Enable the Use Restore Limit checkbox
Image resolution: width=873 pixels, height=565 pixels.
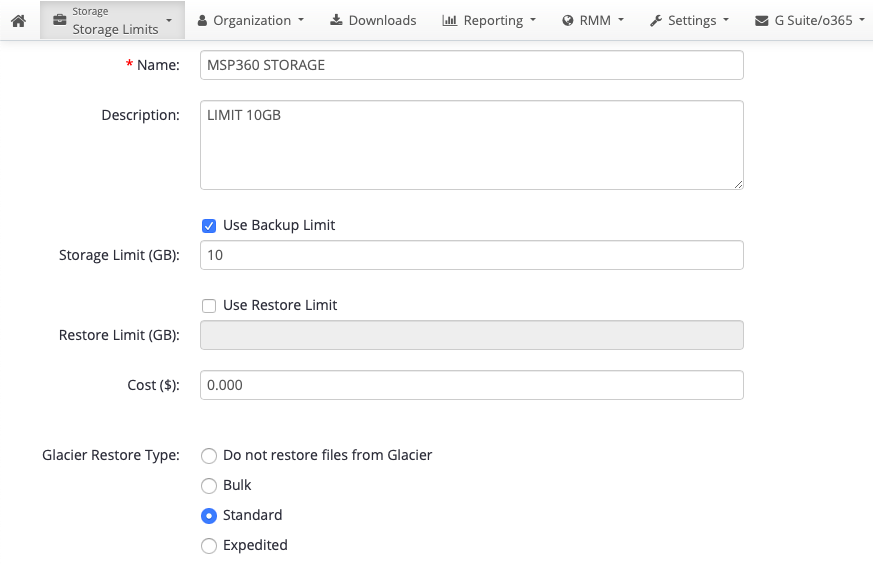209,306
